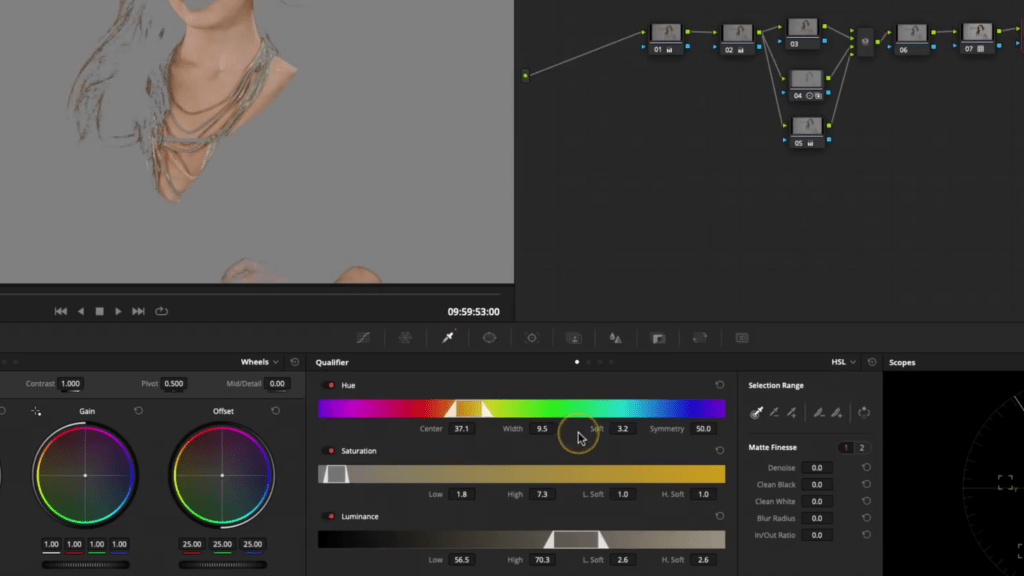Image resolution: width=1024 pixels, height=576 pixels.
Task: Disable the Saturation qualifier toggle
Action: click(330, 451)
